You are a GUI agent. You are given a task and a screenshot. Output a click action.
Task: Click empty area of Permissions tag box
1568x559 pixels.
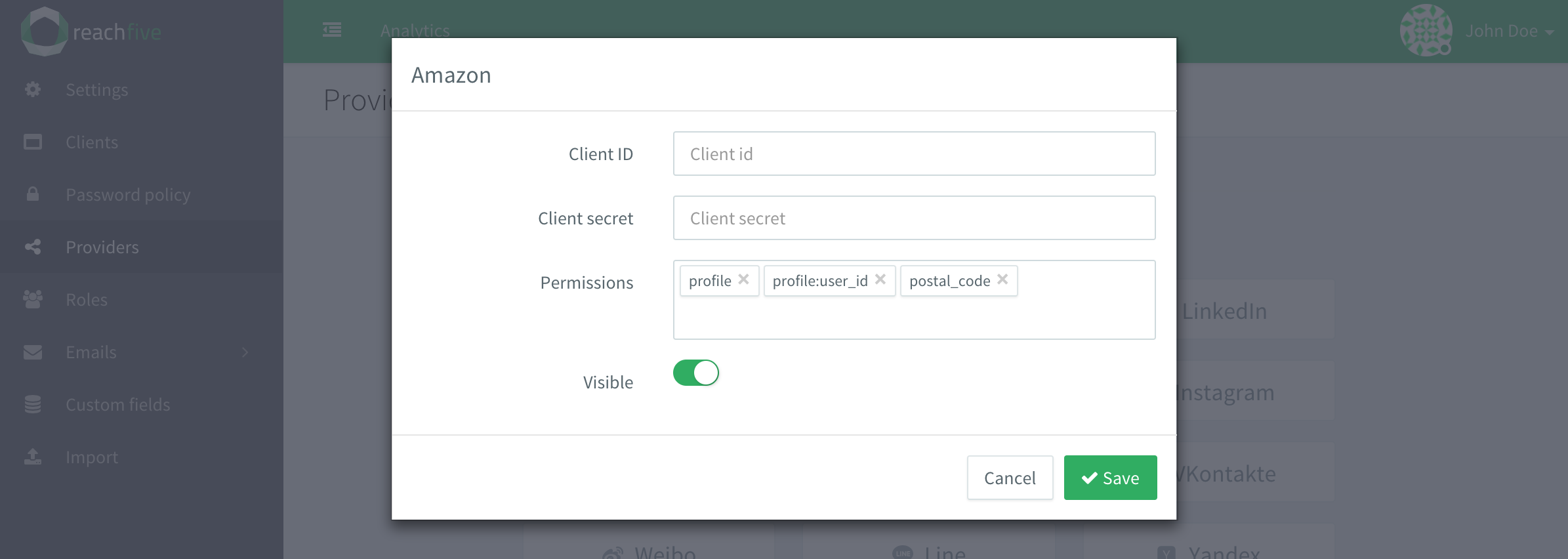(914, 319)
